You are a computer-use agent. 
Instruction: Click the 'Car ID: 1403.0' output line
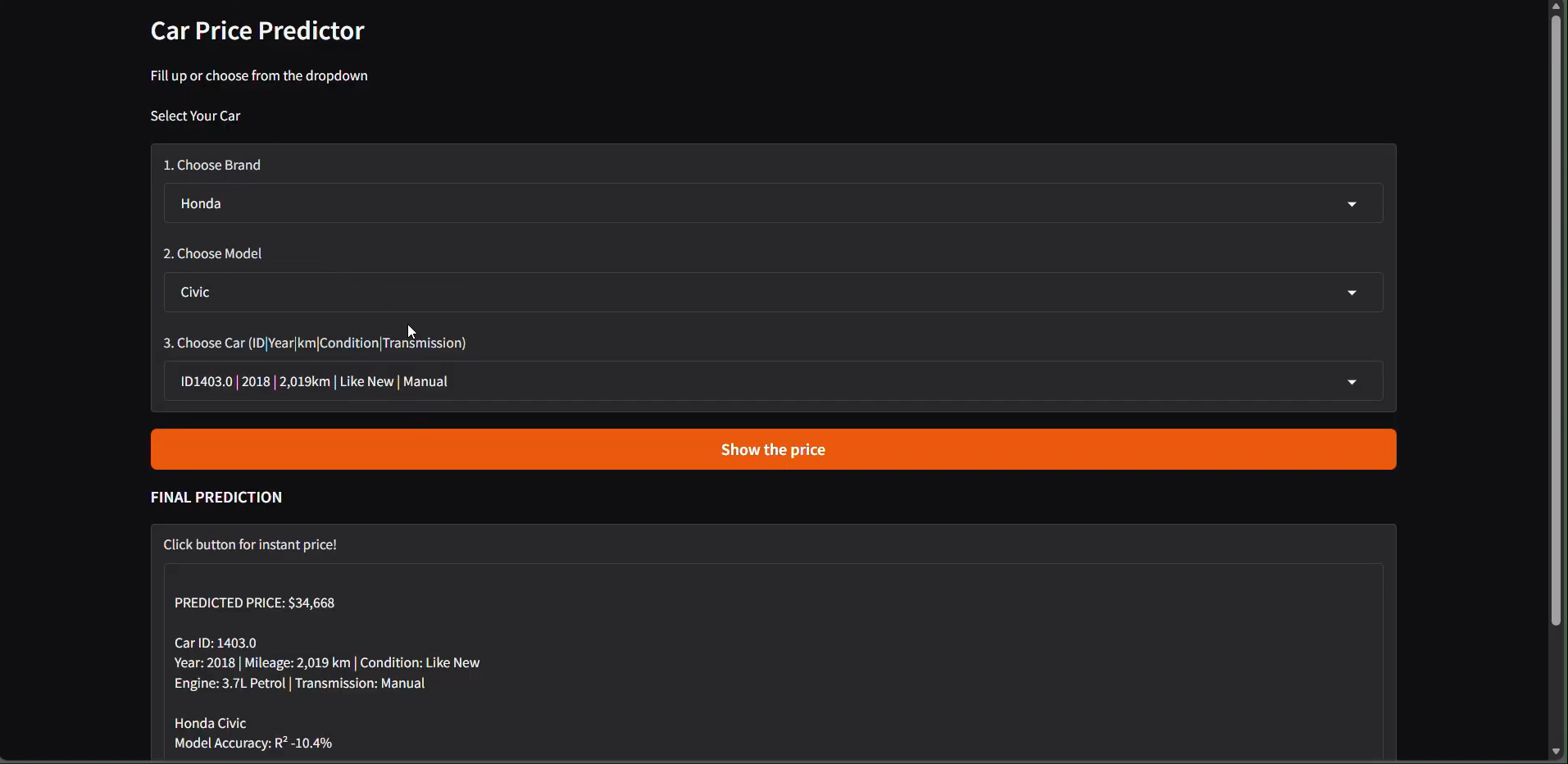click(x=216, y=643)
